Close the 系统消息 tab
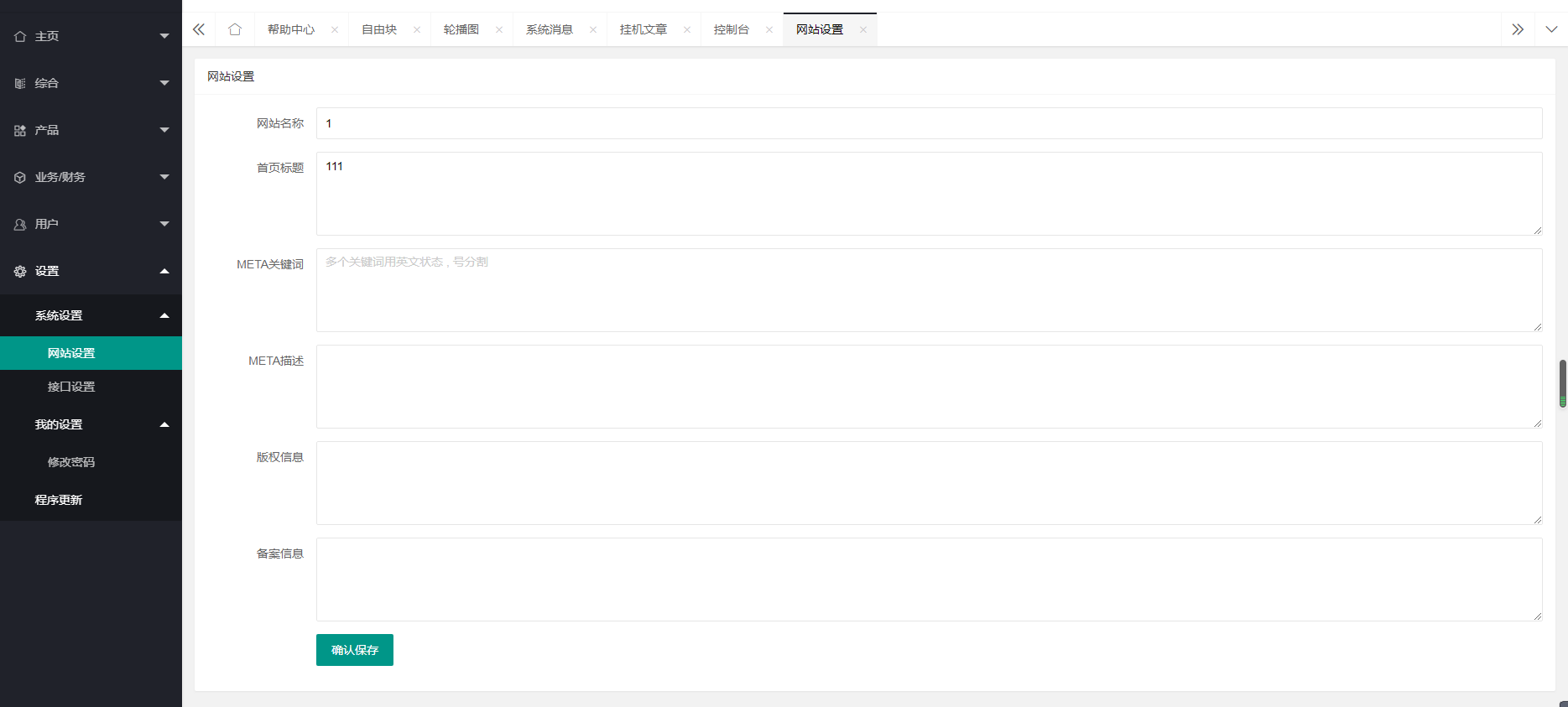 593,29
